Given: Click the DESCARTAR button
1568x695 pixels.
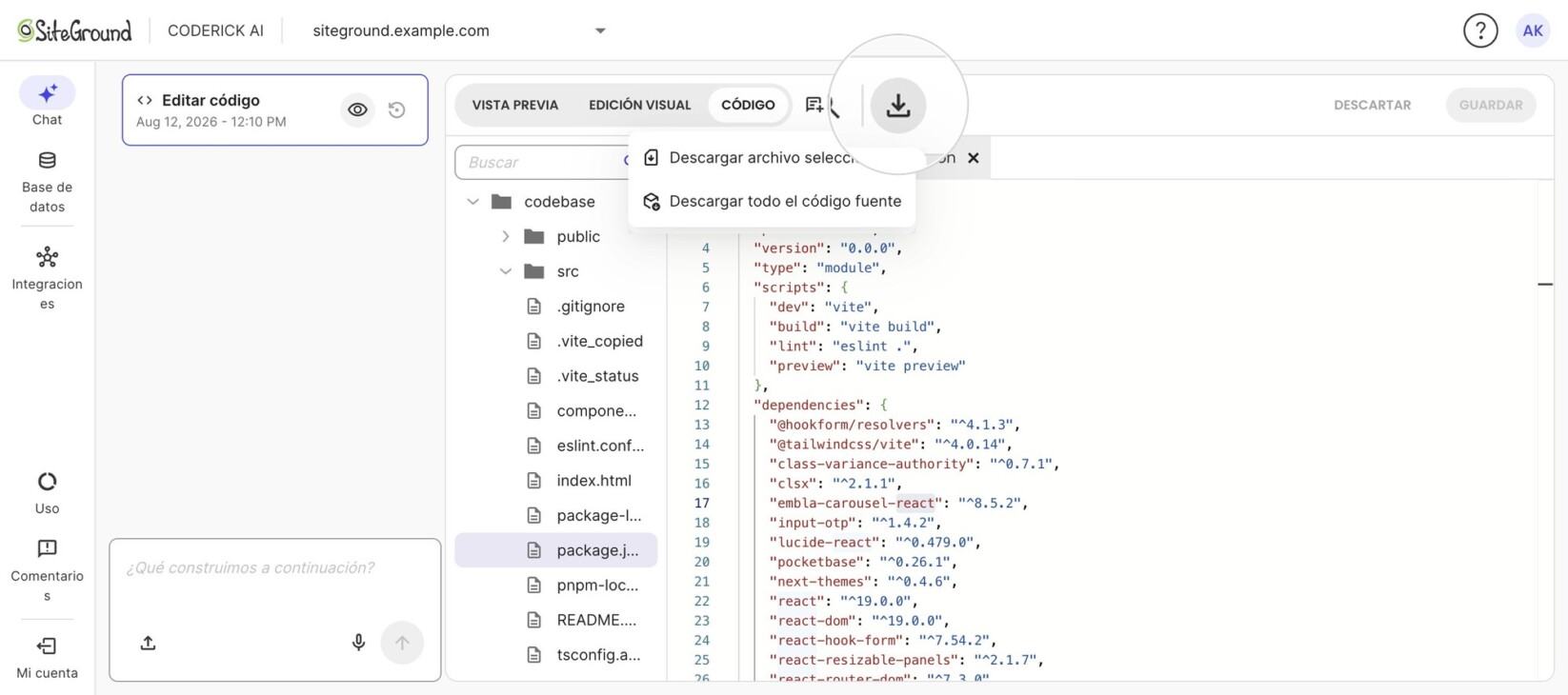Looking at the screenshot, I should pyautogui.click(x=1373, y=105).
